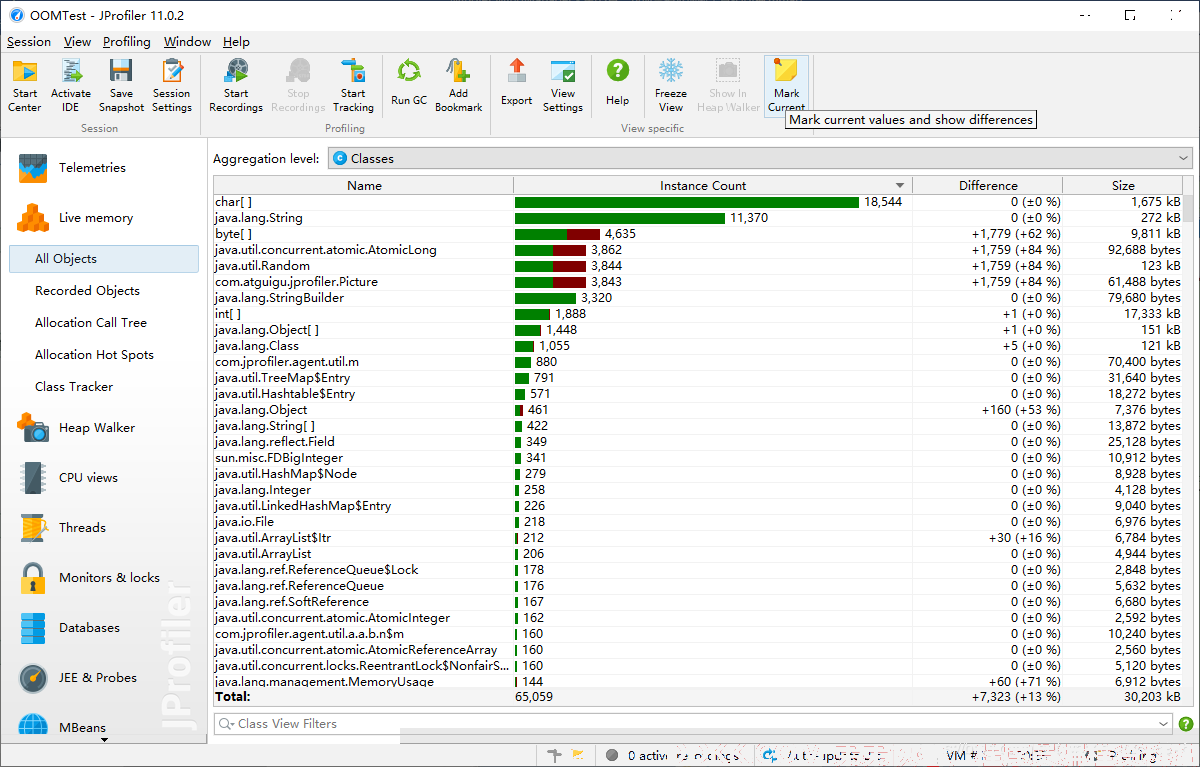The height and width of the screenshot is (767, 1200).
Task: Select the java.lang.management.MemoryUsage row
Action: [699, 681]
